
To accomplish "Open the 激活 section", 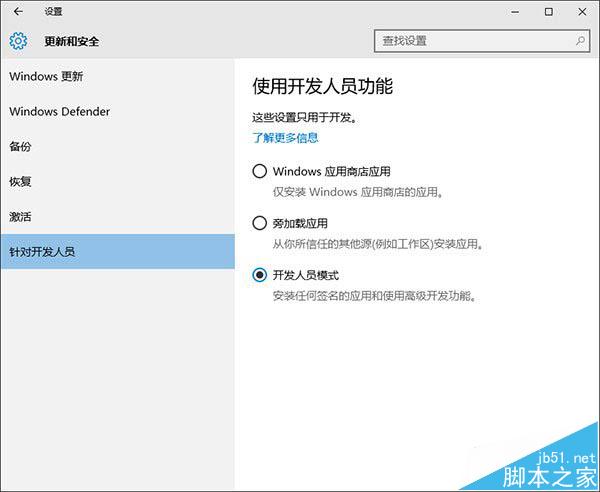I will coord(117,217).
